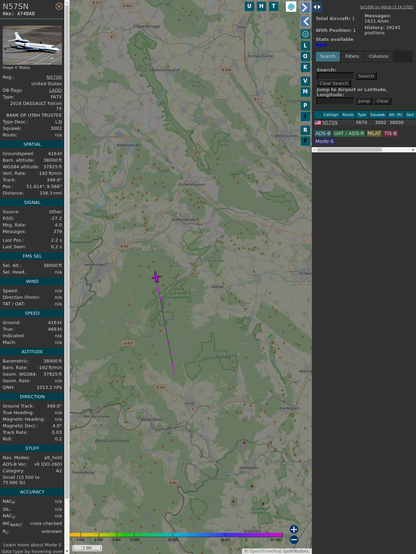Viewport: 416px width, 554px height.
Task: Click the L labels button
Action: 305,46
